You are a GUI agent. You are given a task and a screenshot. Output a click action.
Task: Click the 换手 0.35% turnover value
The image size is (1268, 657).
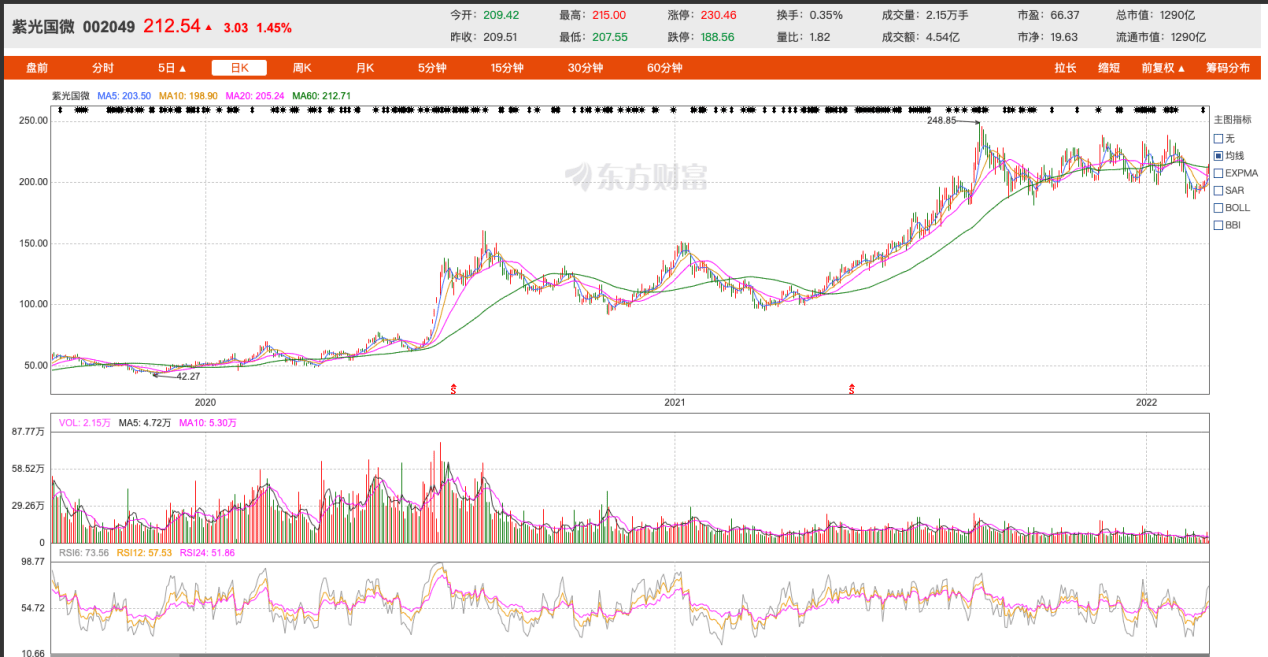pos(825,15)
